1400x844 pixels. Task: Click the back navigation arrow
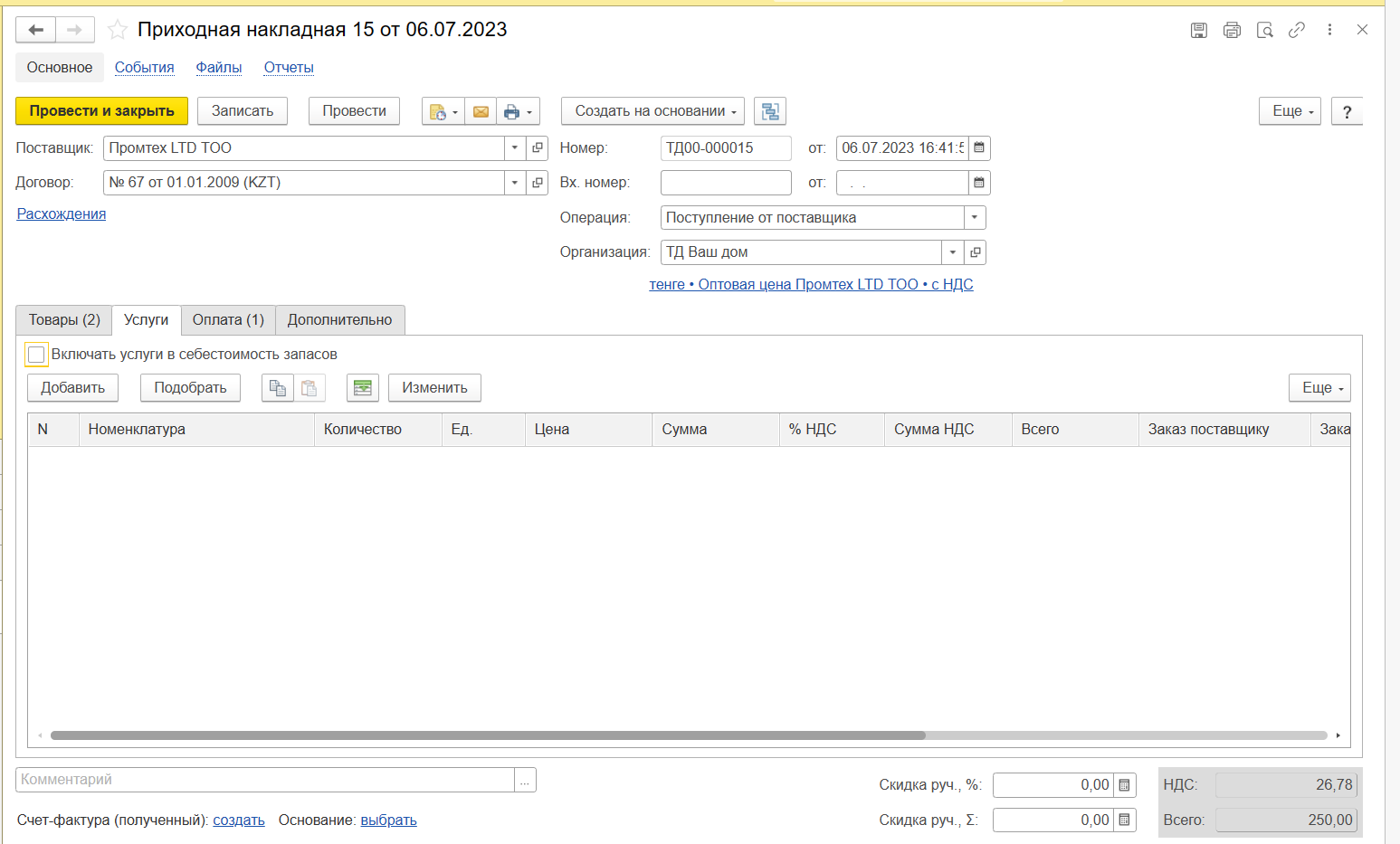tap(36, 30)
